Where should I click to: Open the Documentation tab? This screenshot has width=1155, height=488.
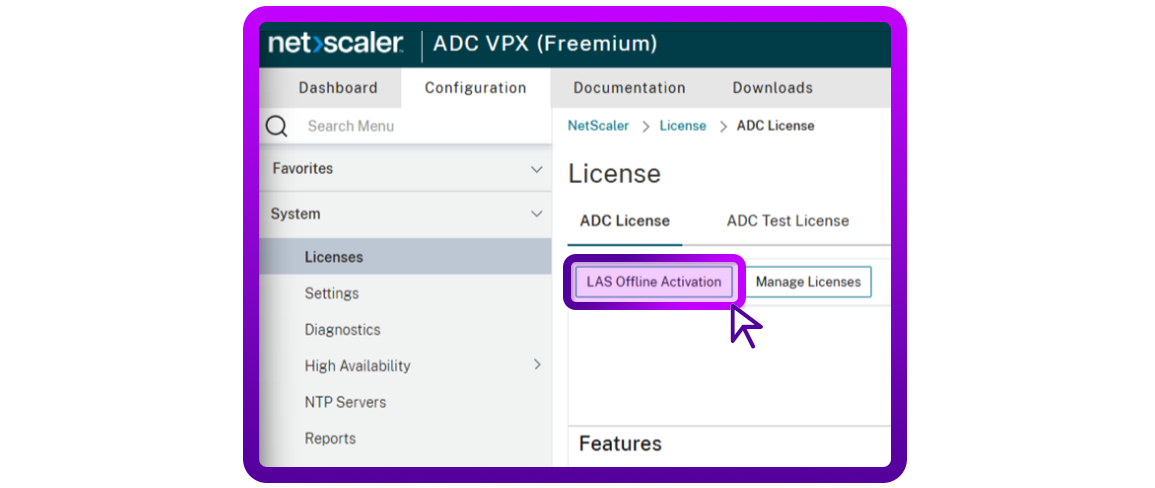point(629,88)
